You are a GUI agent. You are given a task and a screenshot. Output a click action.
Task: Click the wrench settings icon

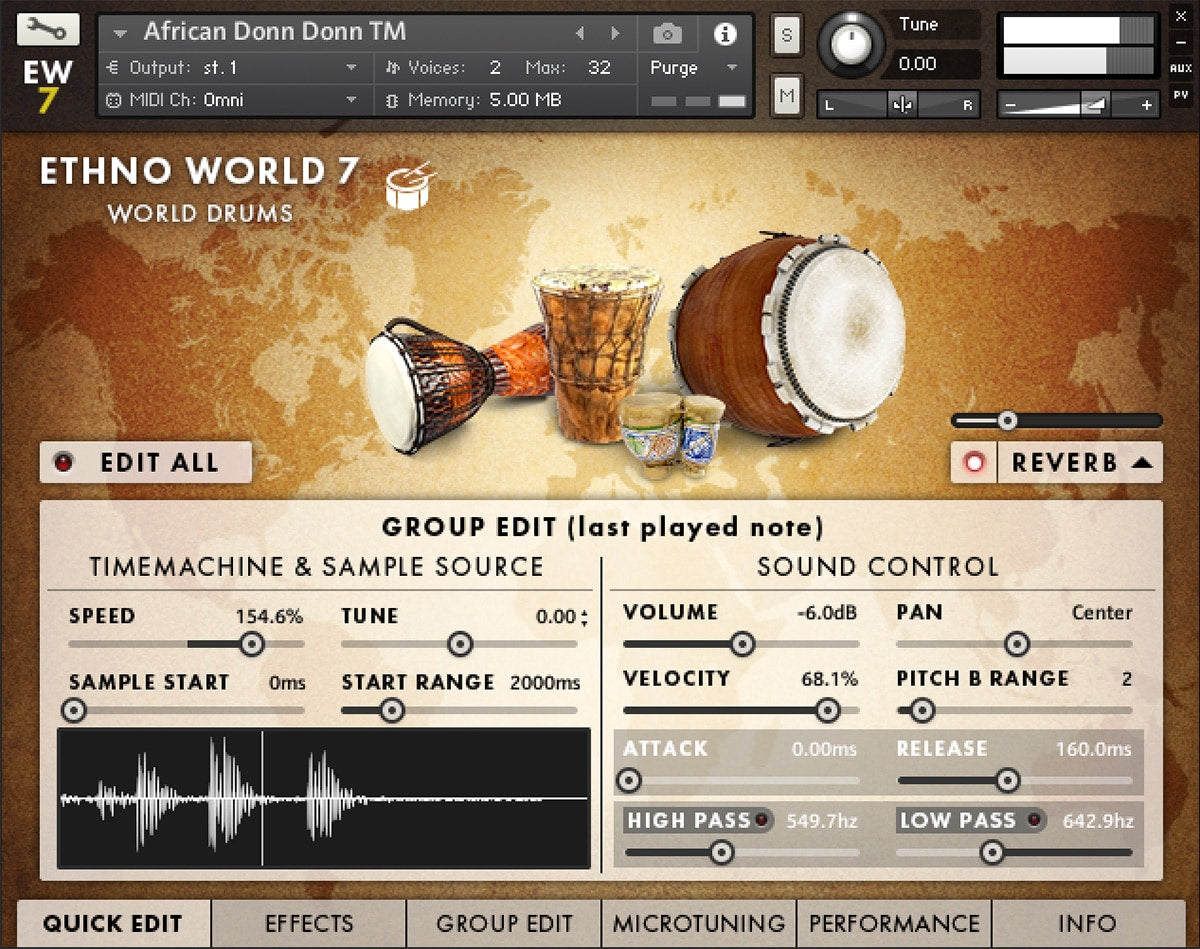point(46,29)
